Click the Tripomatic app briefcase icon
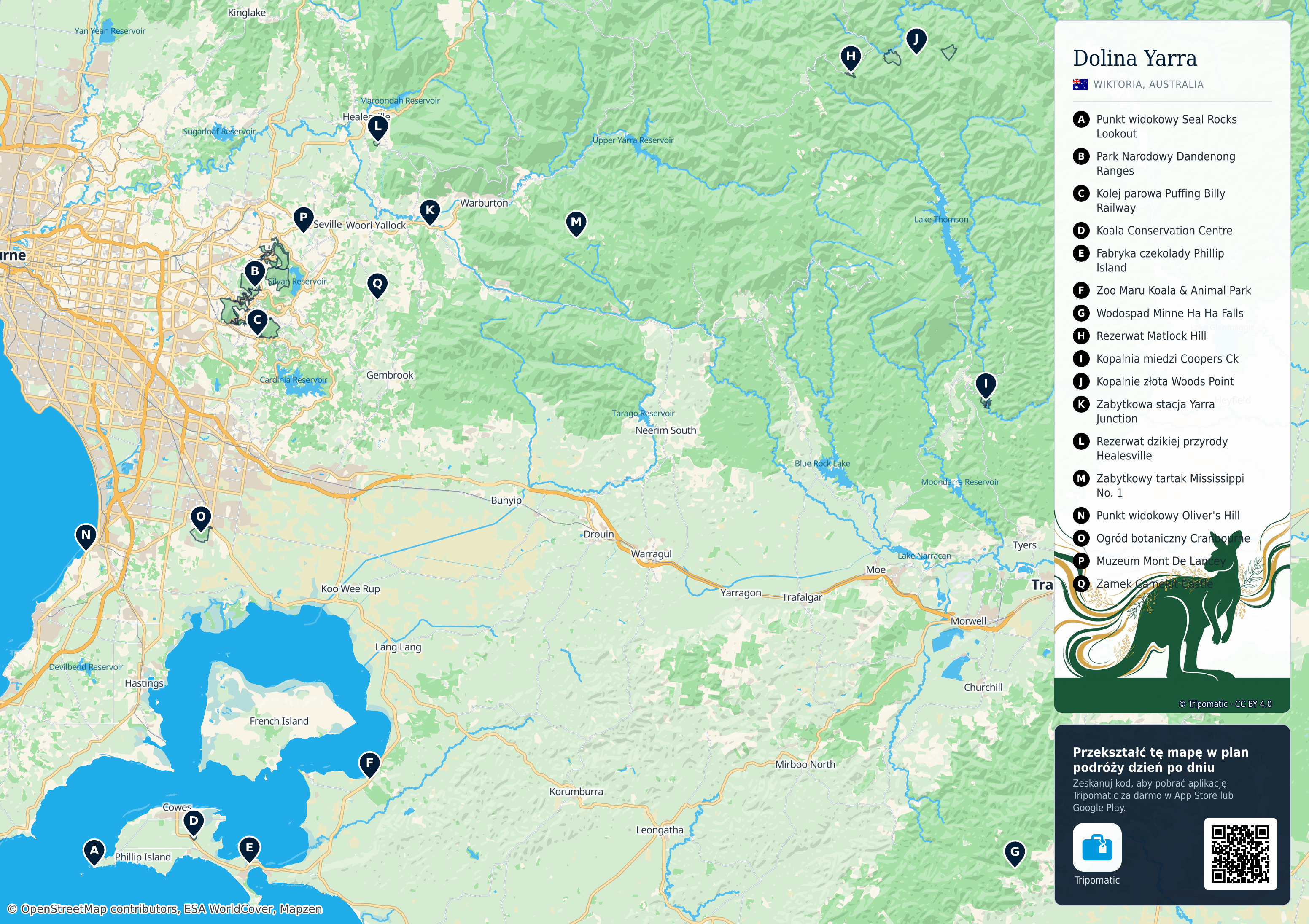The width and height of the screenshot is (1309, 924). coord(1097,847)
